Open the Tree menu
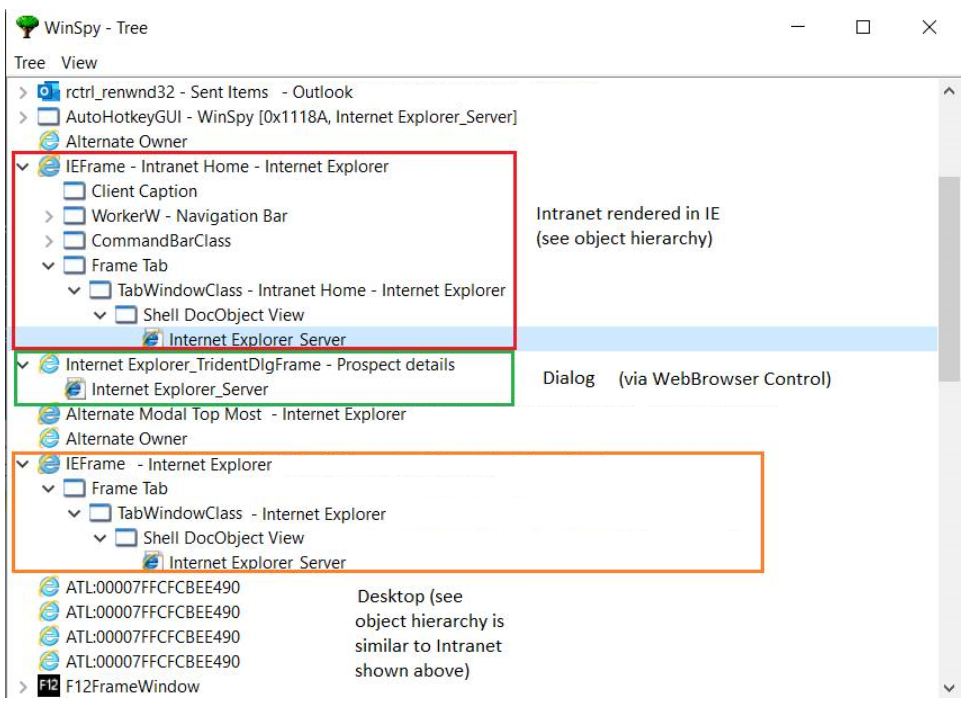 coord(29,62)
